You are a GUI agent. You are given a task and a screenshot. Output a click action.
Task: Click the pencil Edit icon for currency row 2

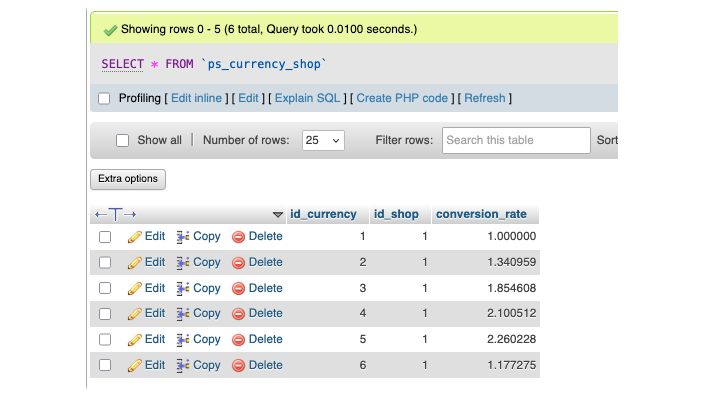click(x=135, y=263)
